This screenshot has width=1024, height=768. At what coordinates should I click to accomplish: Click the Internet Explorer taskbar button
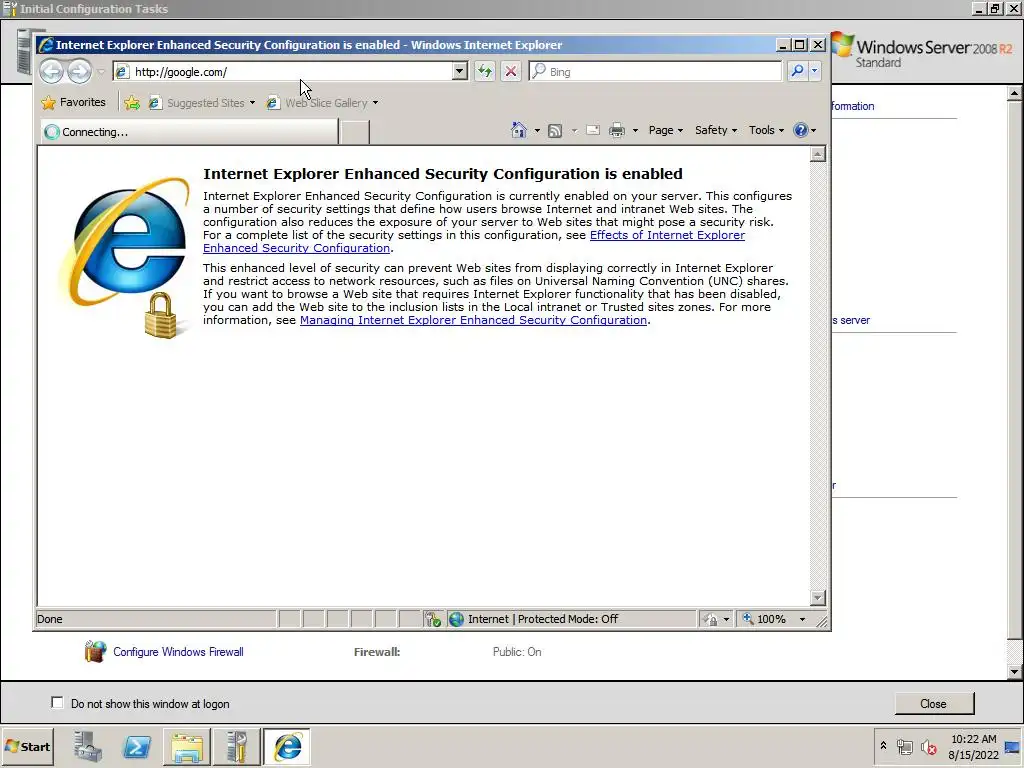(287, 746)
